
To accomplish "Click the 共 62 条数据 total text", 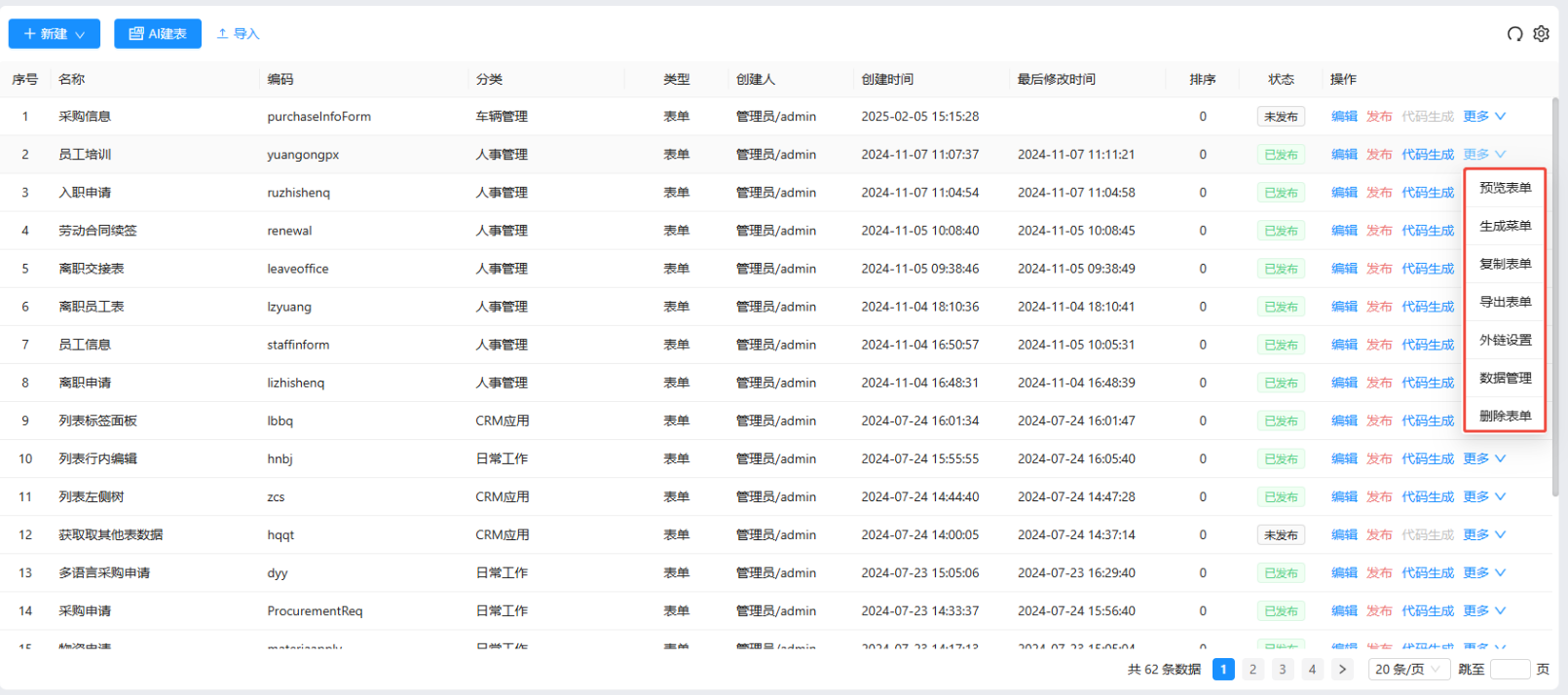I will 1164,670.
